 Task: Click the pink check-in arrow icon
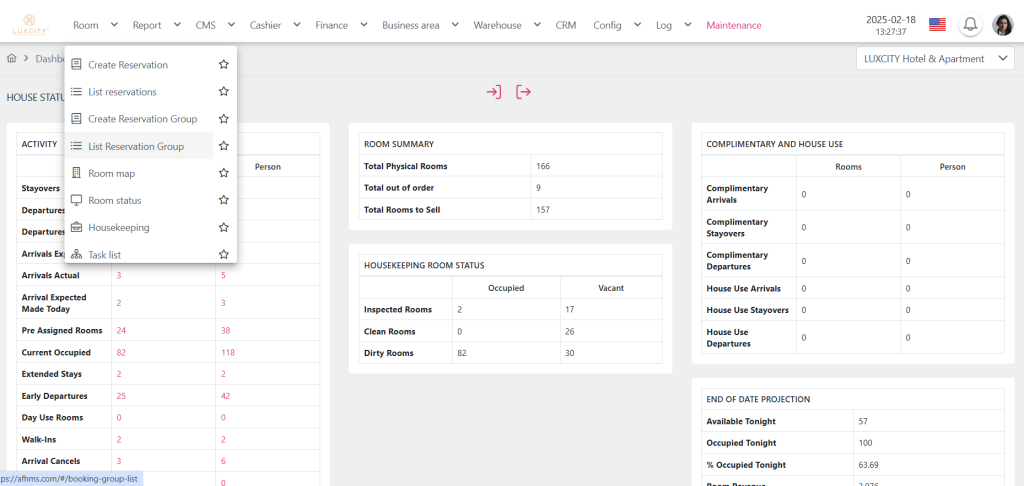(494, 92)
